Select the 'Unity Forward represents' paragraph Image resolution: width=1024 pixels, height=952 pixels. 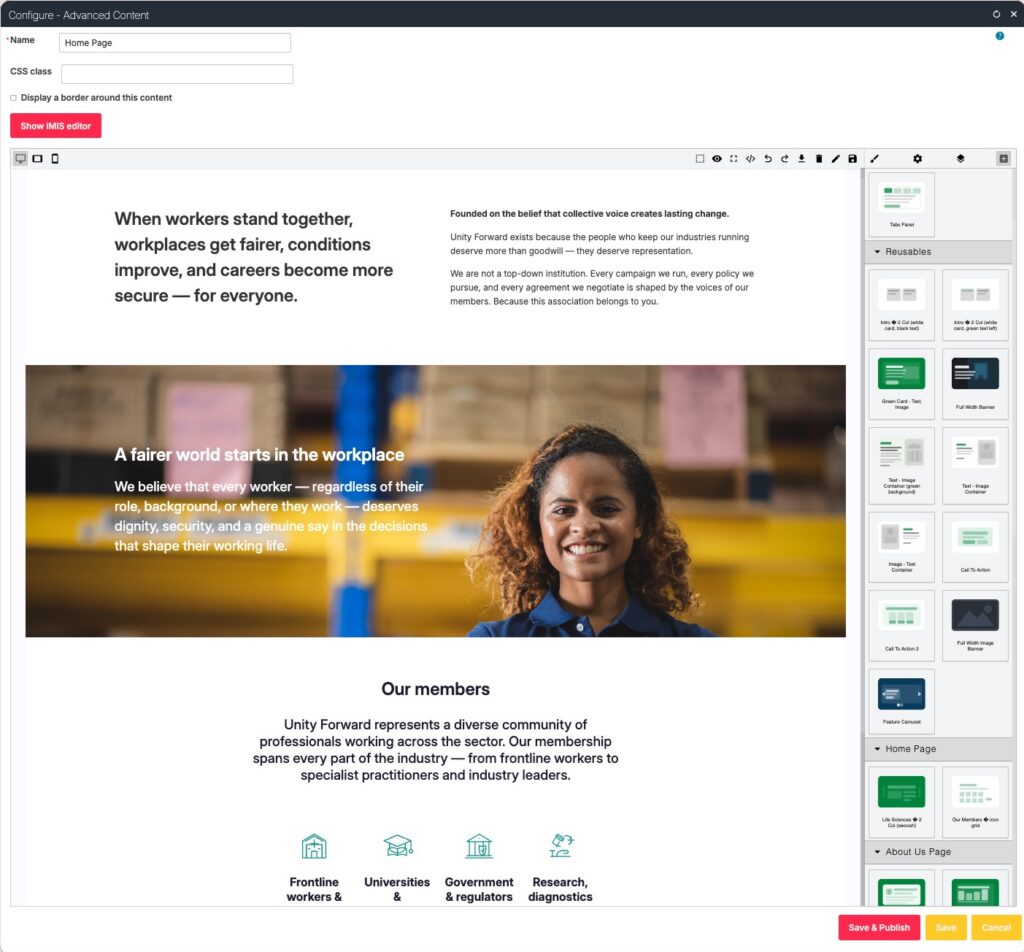pyautogui.click(x=436, y=750)
